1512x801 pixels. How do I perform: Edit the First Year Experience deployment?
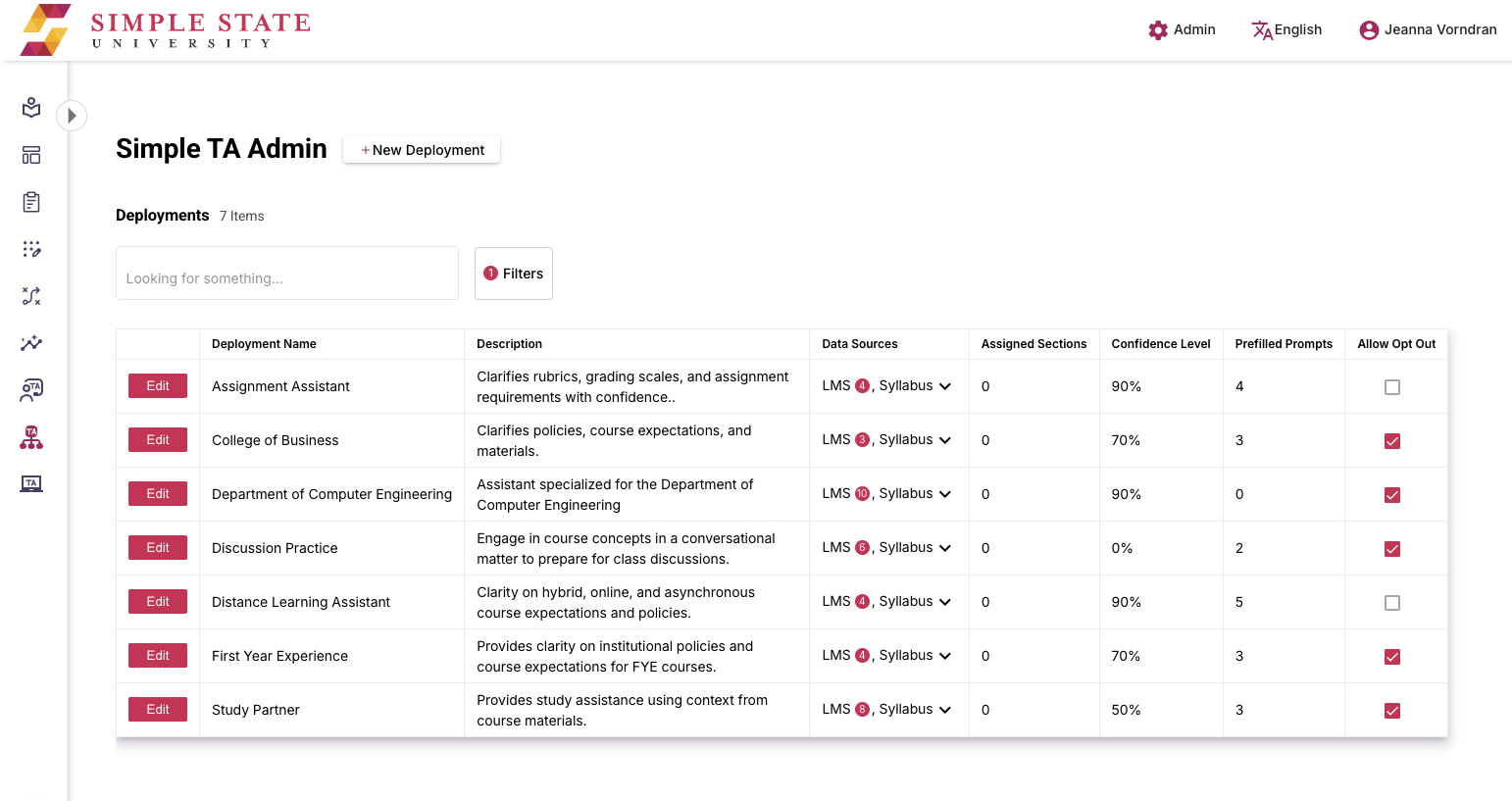158,656
